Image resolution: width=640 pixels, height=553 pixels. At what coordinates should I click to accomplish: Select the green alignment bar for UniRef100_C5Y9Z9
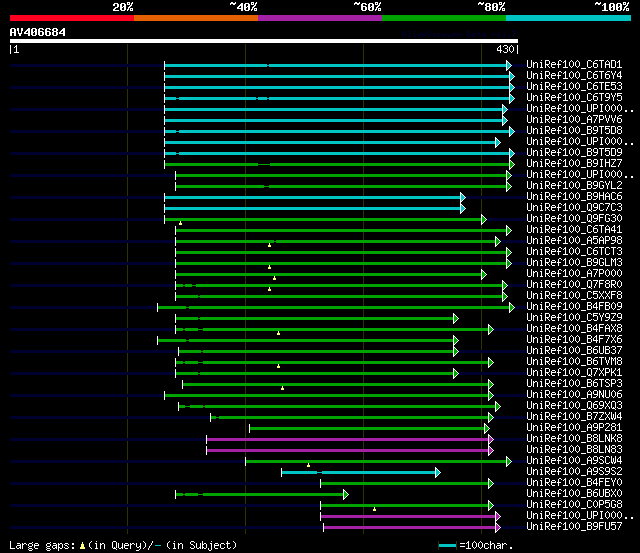click(x=317, y=319)
